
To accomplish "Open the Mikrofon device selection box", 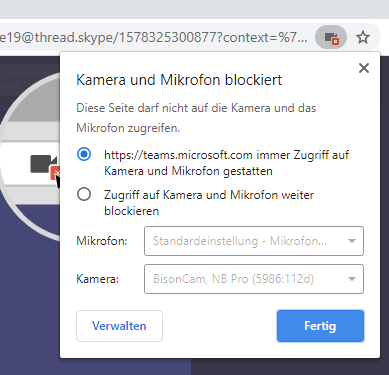I will pos(254,241).
